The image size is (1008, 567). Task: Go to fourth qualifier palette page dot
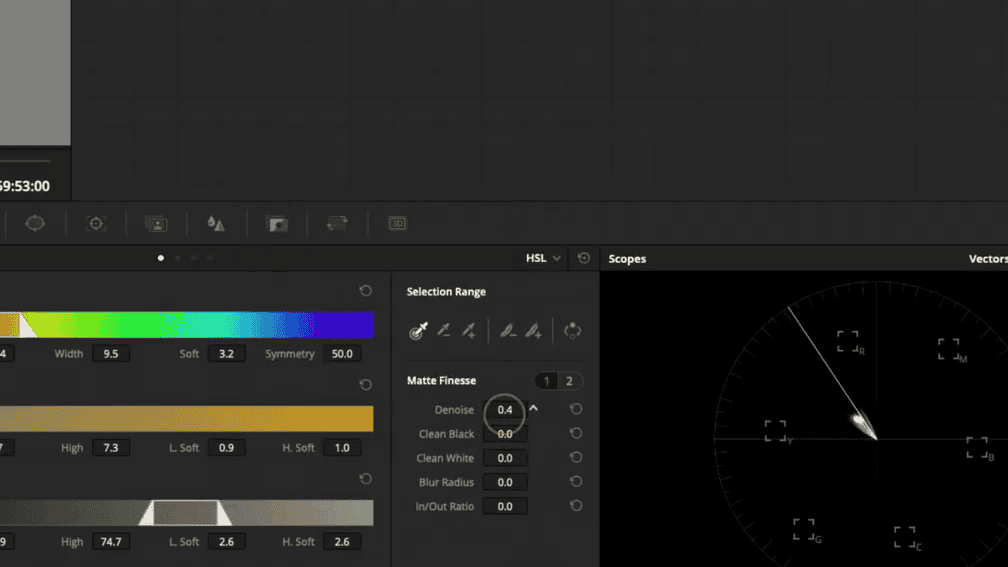pyautogui.click(x=210, y=258)
